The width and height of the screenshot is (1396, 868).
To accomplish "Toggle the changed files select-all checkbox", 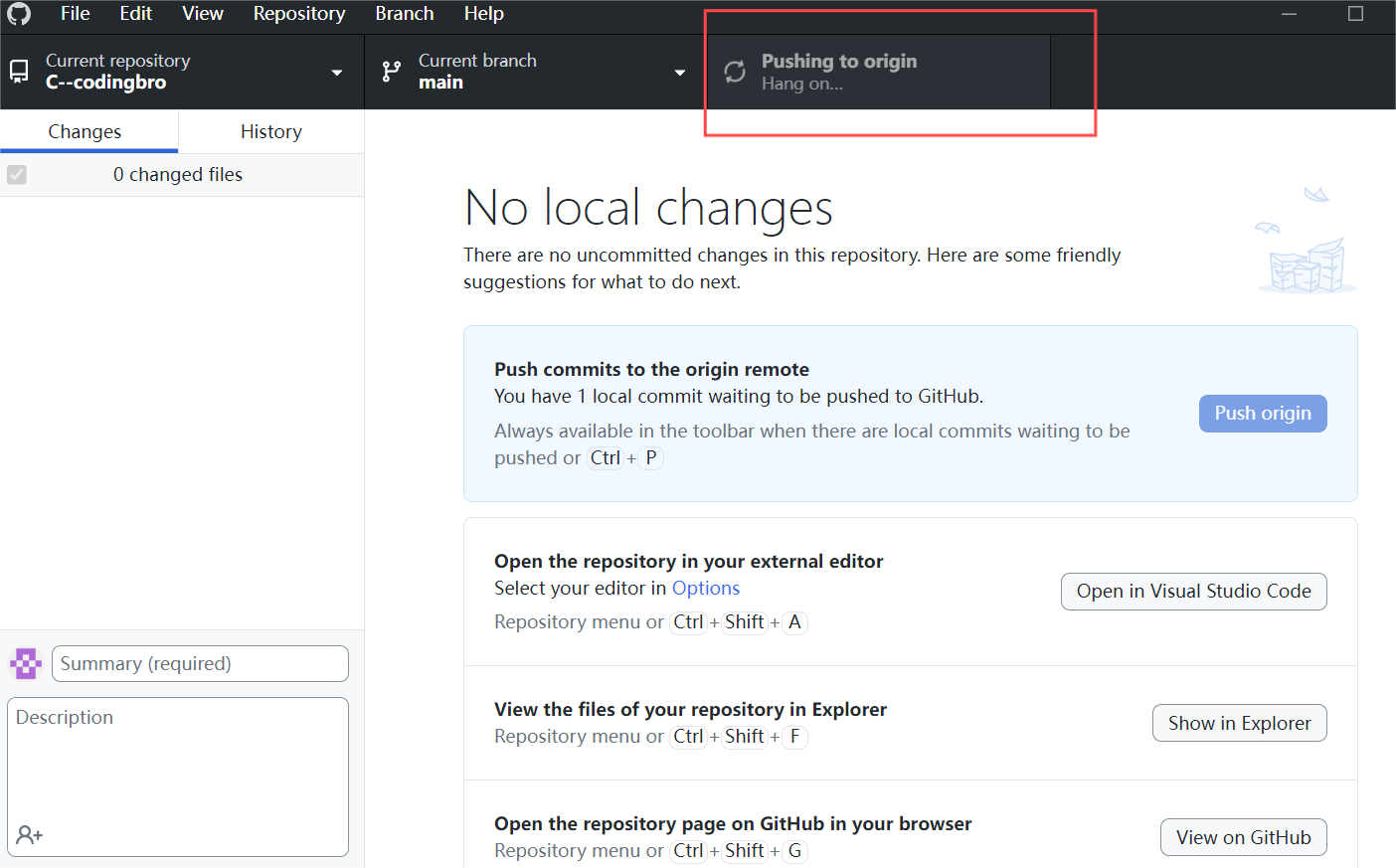I will coord(17,175).
